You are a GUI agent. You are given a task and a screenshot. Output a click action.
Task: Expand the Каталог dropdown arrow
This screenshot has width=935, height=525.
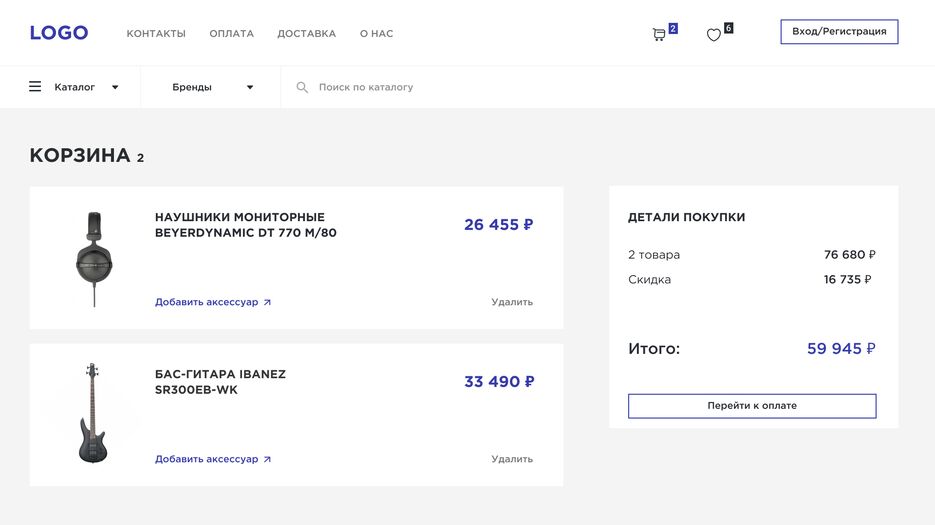tap(115, 87)
